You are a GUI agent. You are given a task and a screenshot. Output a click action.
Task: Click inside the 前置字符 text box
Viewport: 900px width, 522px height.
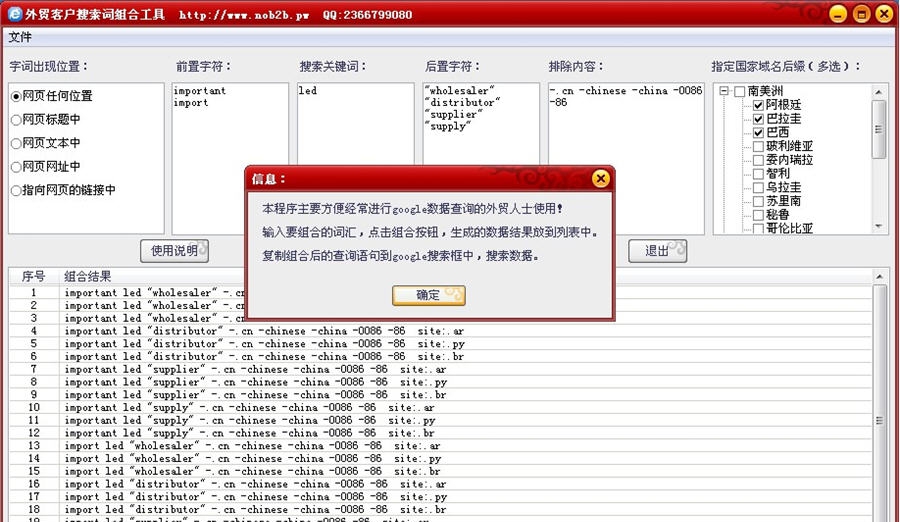click(230, 158)
